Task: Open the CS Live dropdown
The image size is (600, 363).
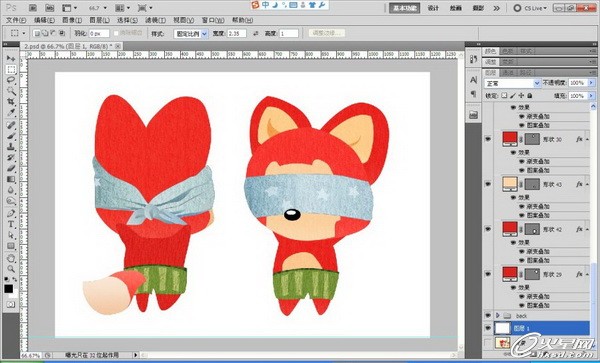Action: [530, 8]
